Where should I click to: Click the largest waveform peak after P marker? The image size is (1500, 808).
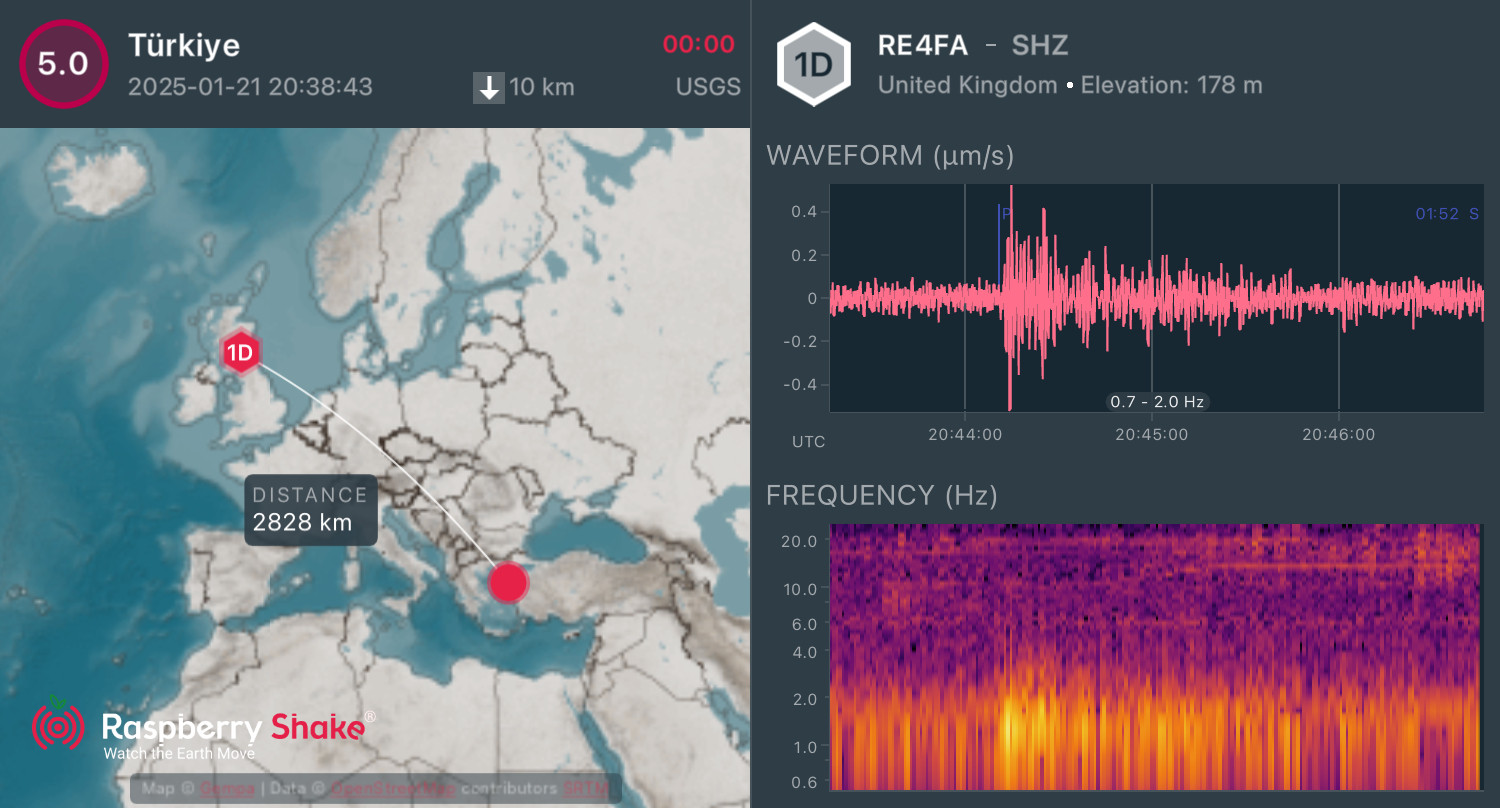[1011, 297]
